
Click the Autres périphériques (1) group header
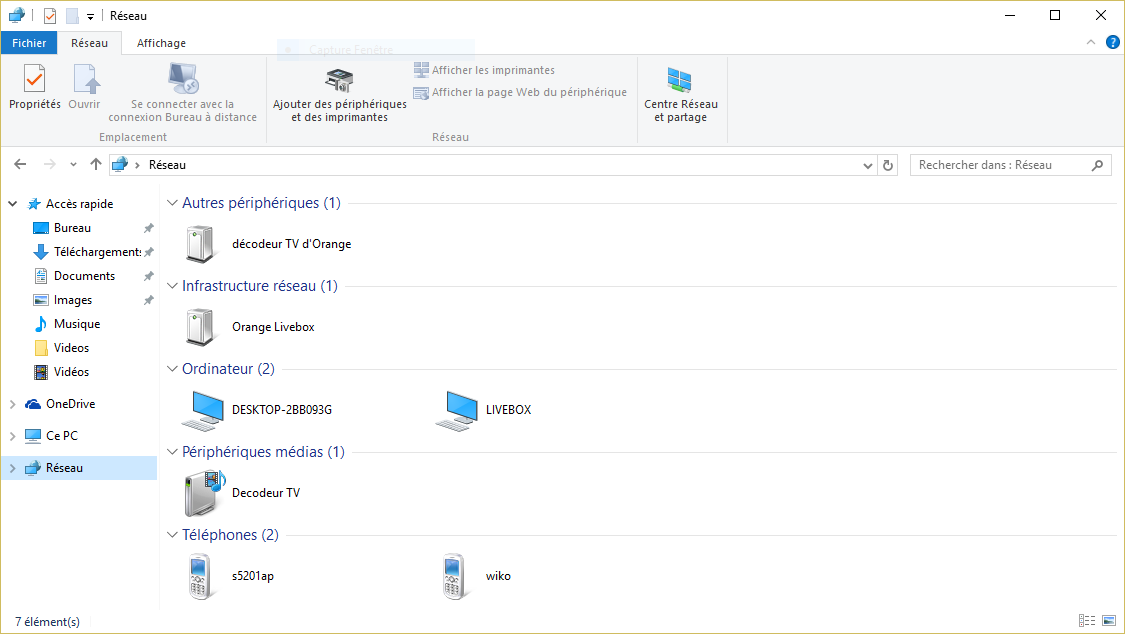pyautogui.click(x=261, y=203)
